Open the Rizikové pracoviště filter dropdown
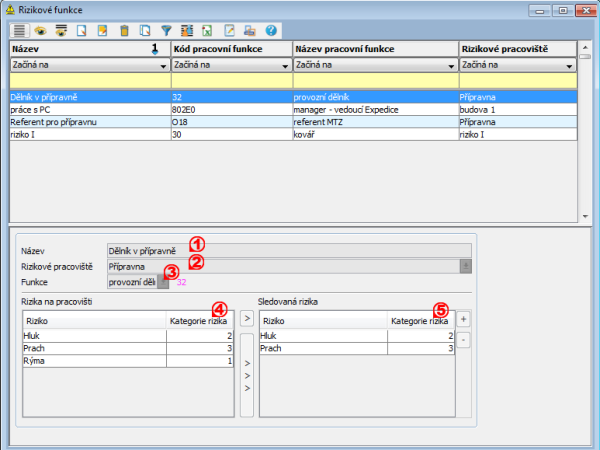This screenshot has width=600, height=450. [x=569, y=65]
